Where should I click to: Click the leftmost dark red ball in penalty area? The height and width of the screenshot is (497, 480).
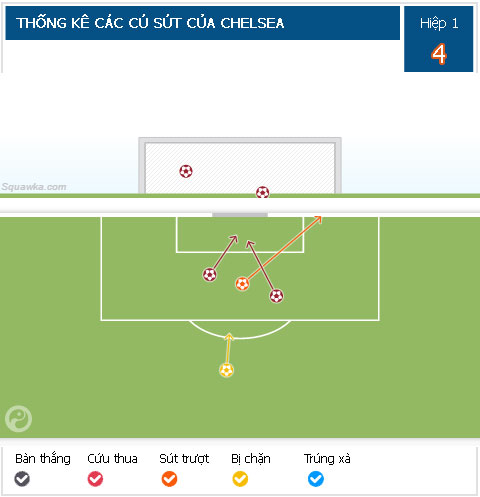pos(210,275)
